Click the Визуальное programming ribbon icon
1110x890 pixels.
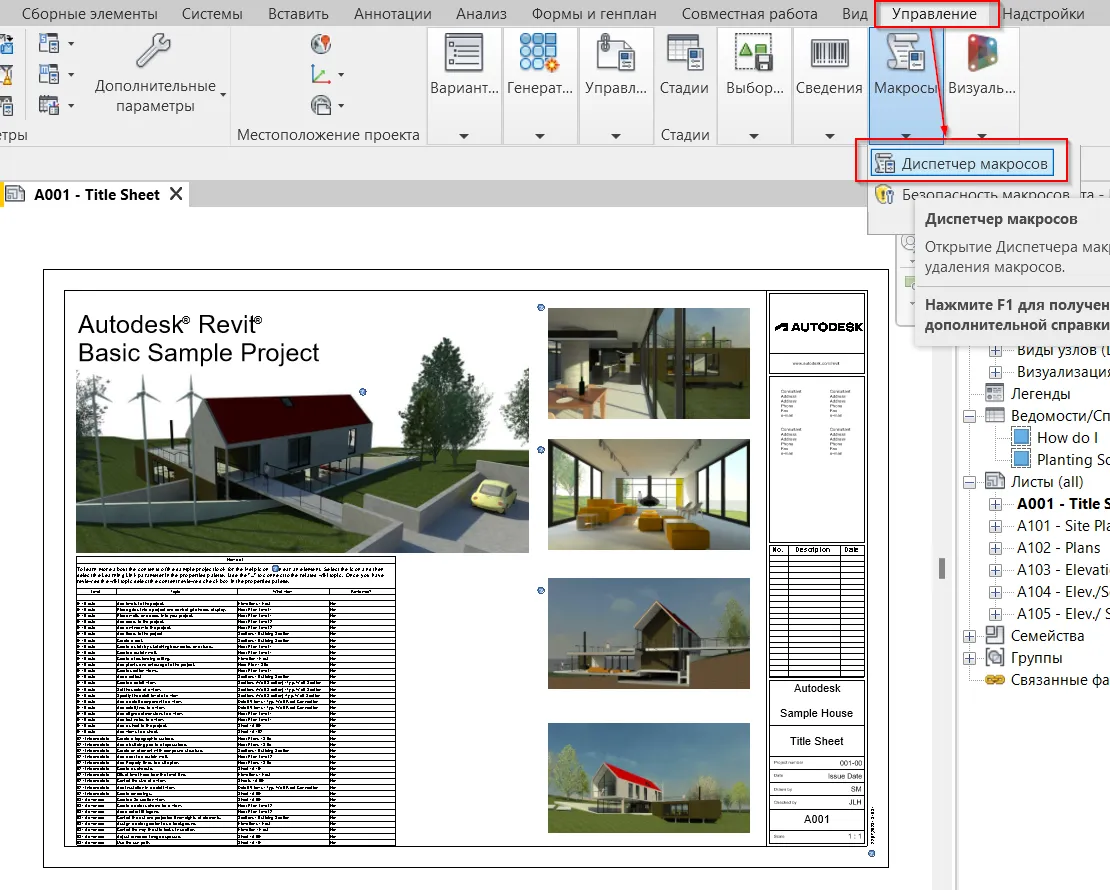point(982,52)
